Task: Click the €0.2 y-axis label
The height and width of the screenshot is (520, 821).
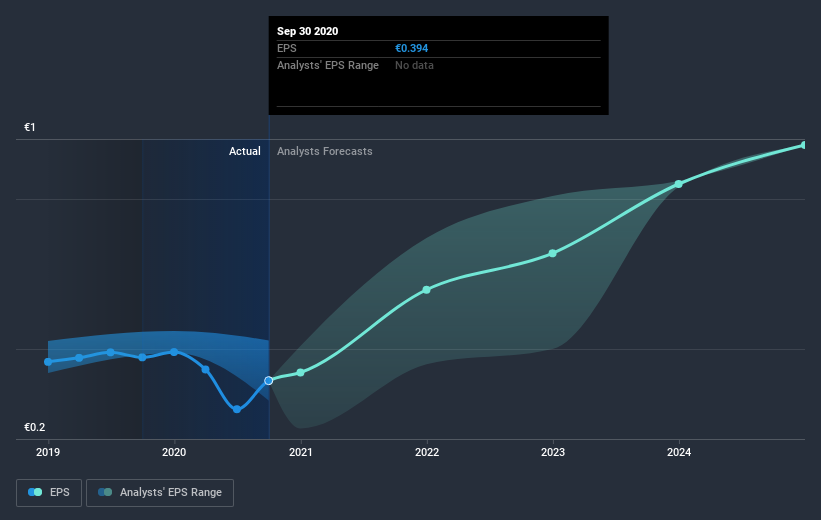Action: click(x=35, y=427)
